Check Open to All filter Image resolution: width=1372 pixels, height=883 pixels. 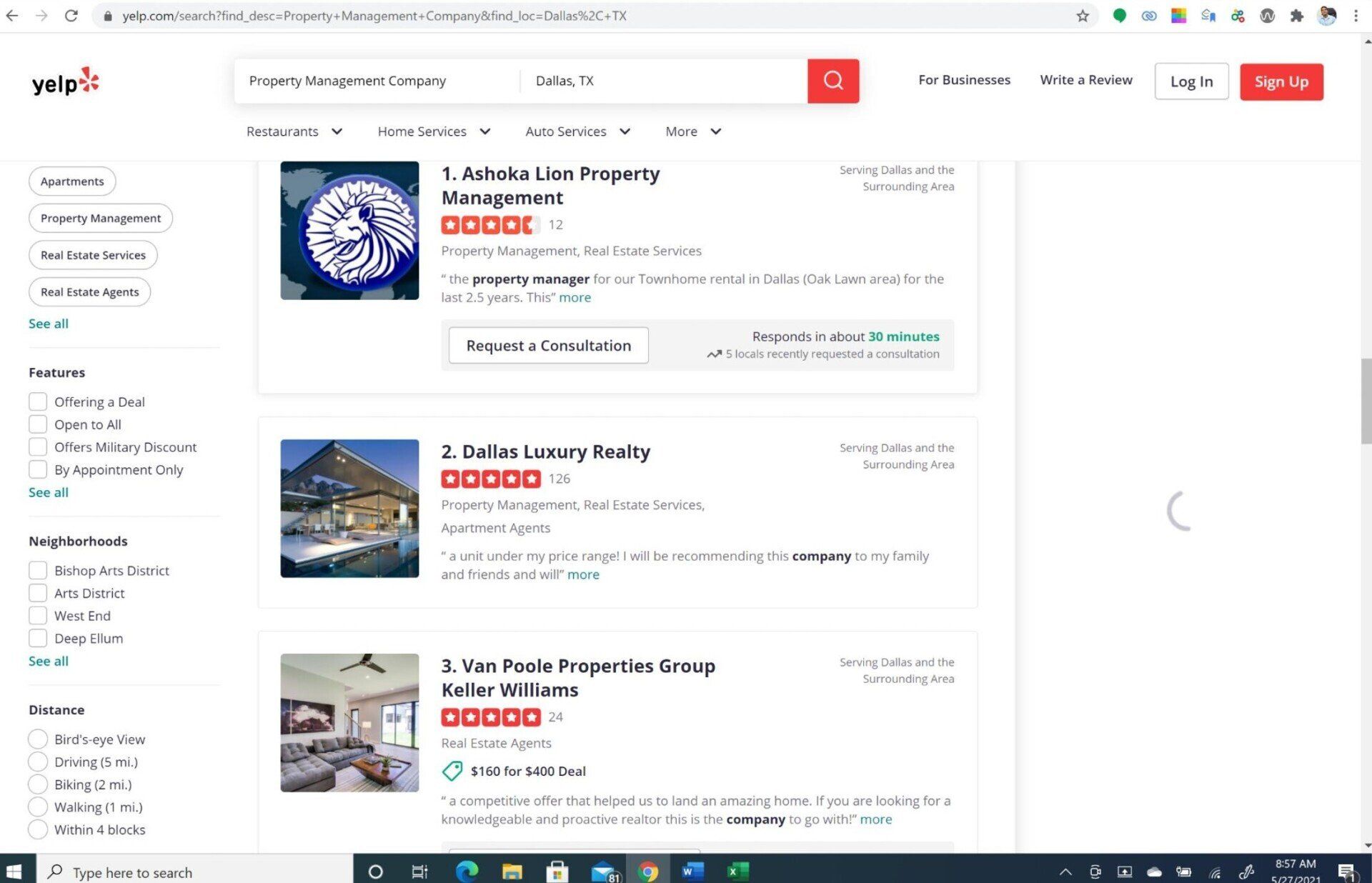tap(38, 424)
